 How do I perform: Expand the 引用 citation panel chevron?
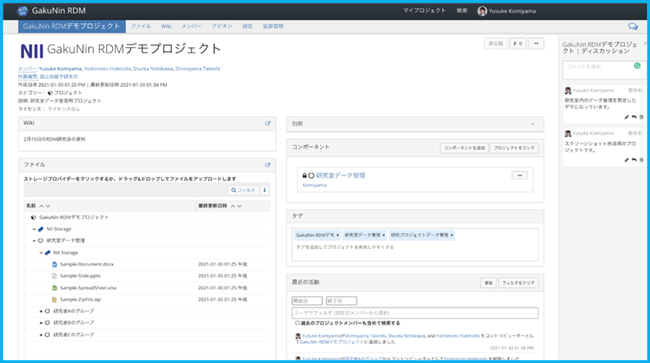click(x=533, y=124)
